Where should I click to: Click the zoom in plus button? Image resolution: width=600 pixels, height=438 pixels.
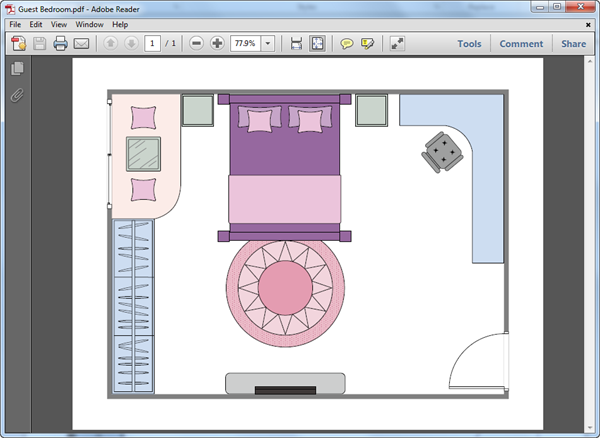pos(217,44)
